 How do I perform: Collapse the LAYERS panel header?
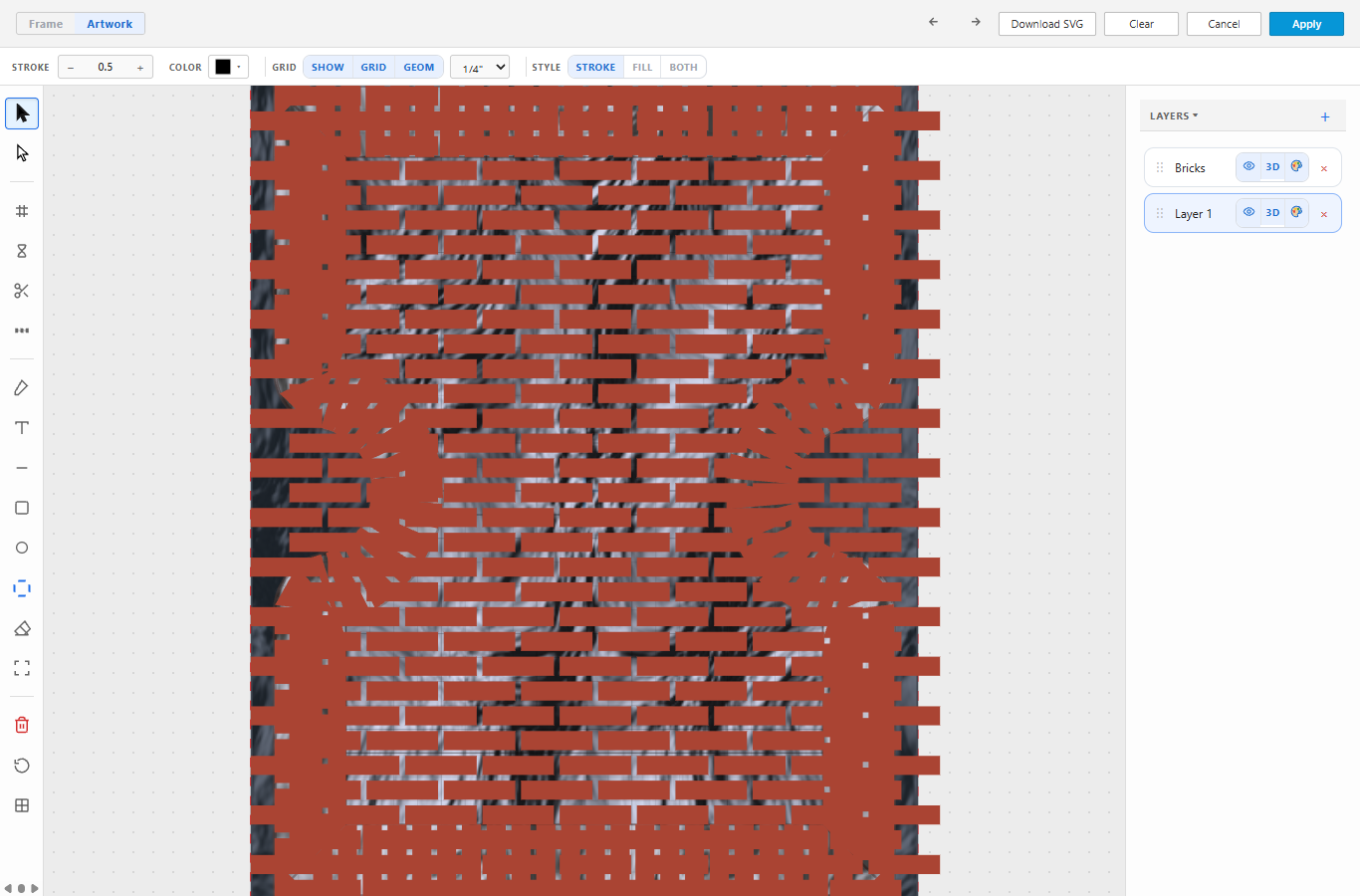[1174, 115]
